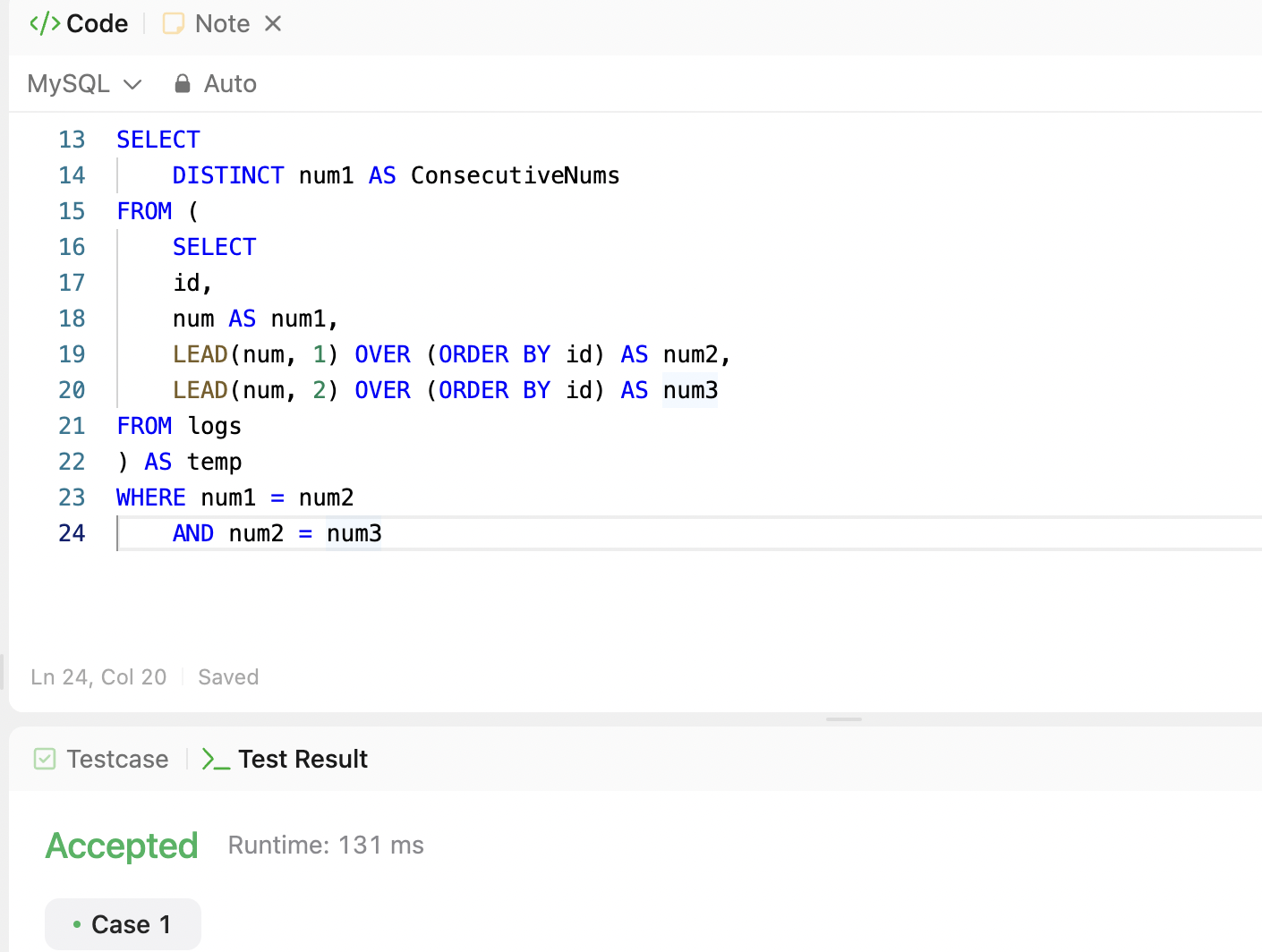Click the panel resize handle above Testcase

pos(844,718)
